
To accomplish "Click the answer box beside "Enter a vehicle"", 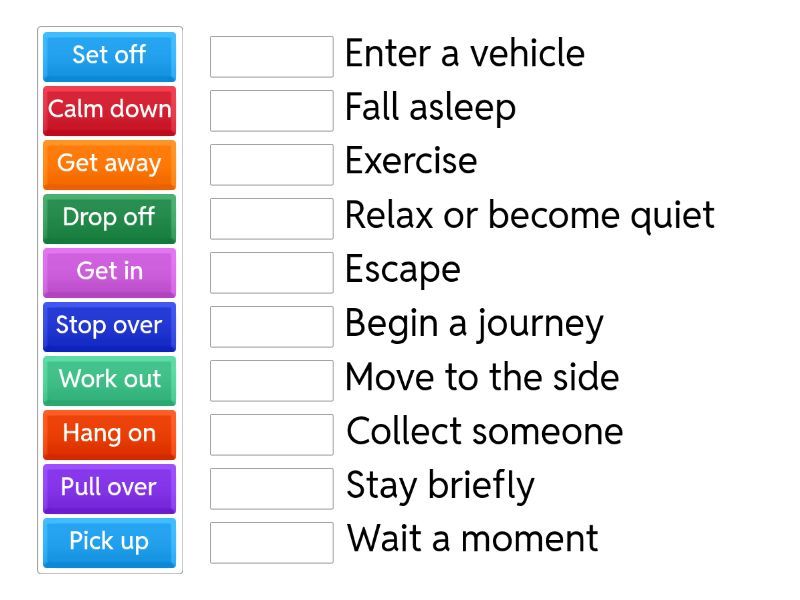I will (271, 57).
